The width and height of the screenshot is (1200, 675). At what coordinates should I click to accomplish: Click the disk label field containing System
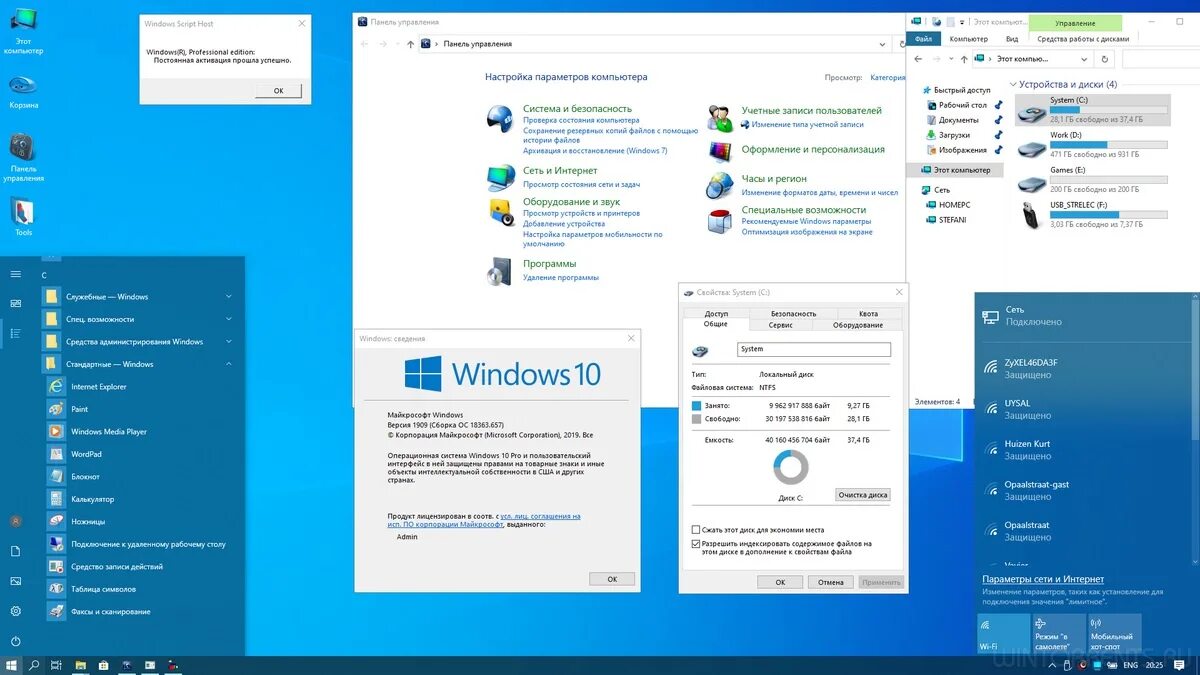tap(814, 349)
